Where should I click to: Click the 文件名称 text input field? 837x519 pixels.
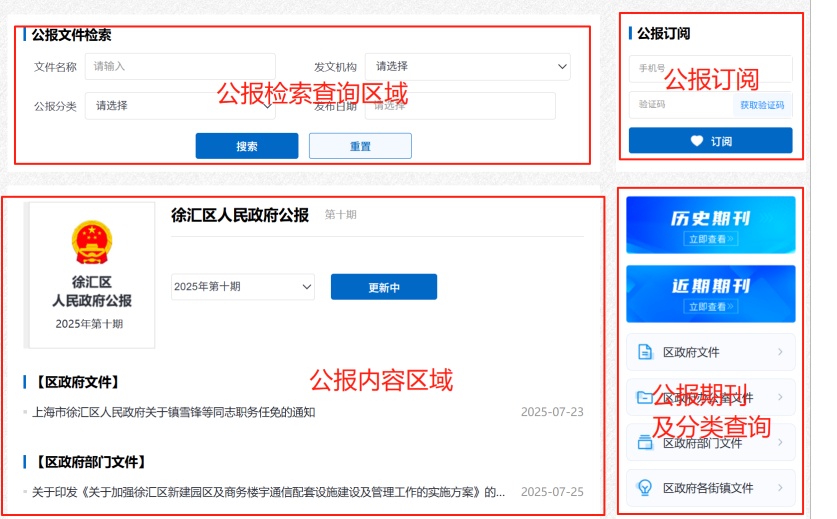[x=180, y=67]
